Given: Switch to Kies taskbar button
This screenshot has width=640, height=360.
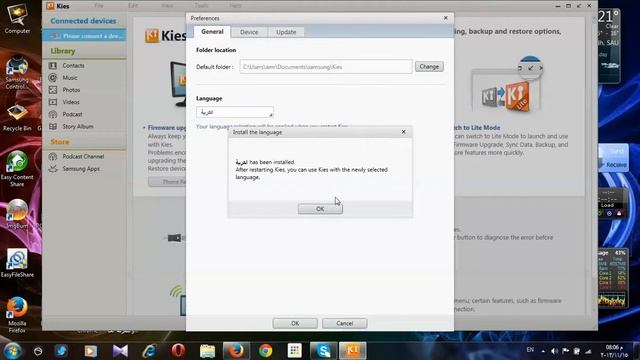Looking at the screenshot, I should (x=353, y=351).
